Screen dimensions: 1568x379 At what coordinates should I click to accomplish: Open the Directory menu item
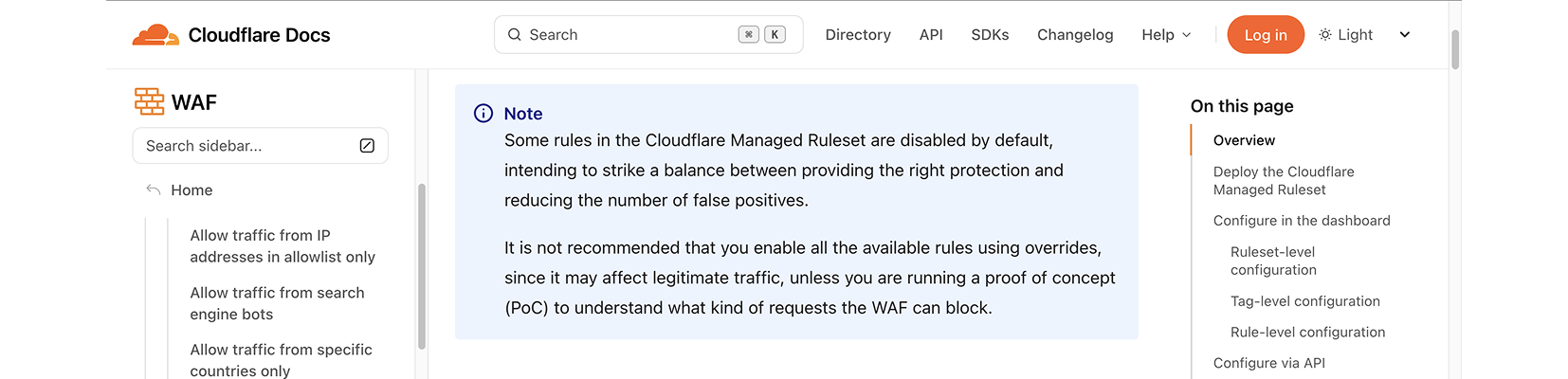click(x=858, y=35)
